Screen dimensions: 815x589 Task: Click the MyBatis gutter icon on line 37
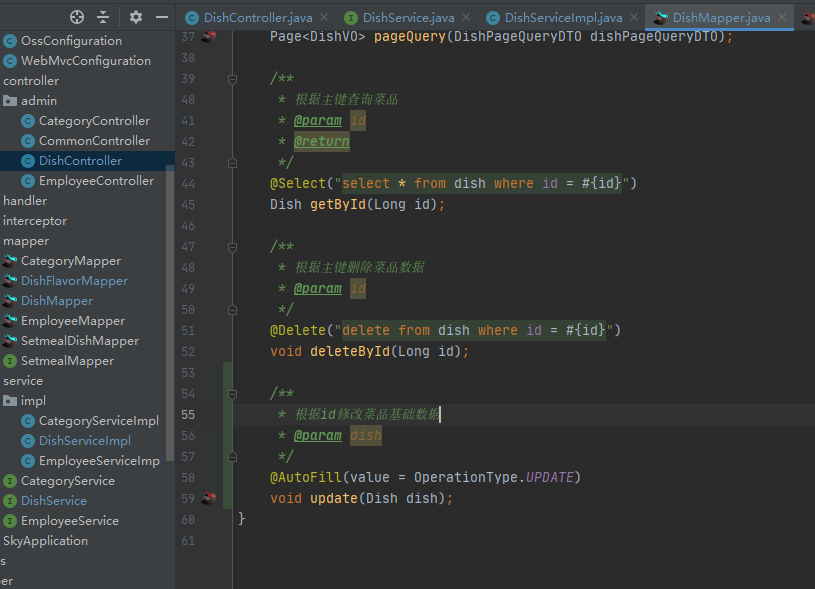point(208,37)
